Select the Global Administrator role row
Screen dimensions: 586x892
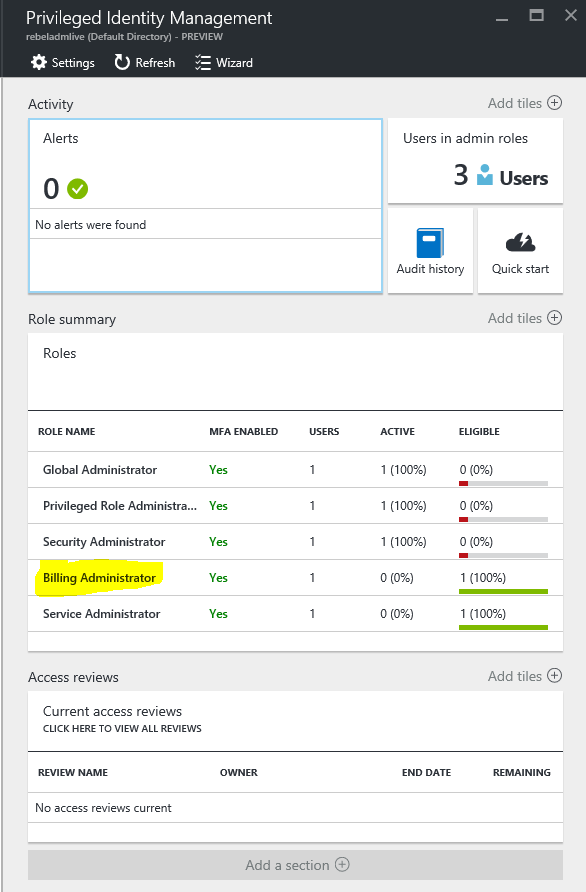(x=295, y=470)
